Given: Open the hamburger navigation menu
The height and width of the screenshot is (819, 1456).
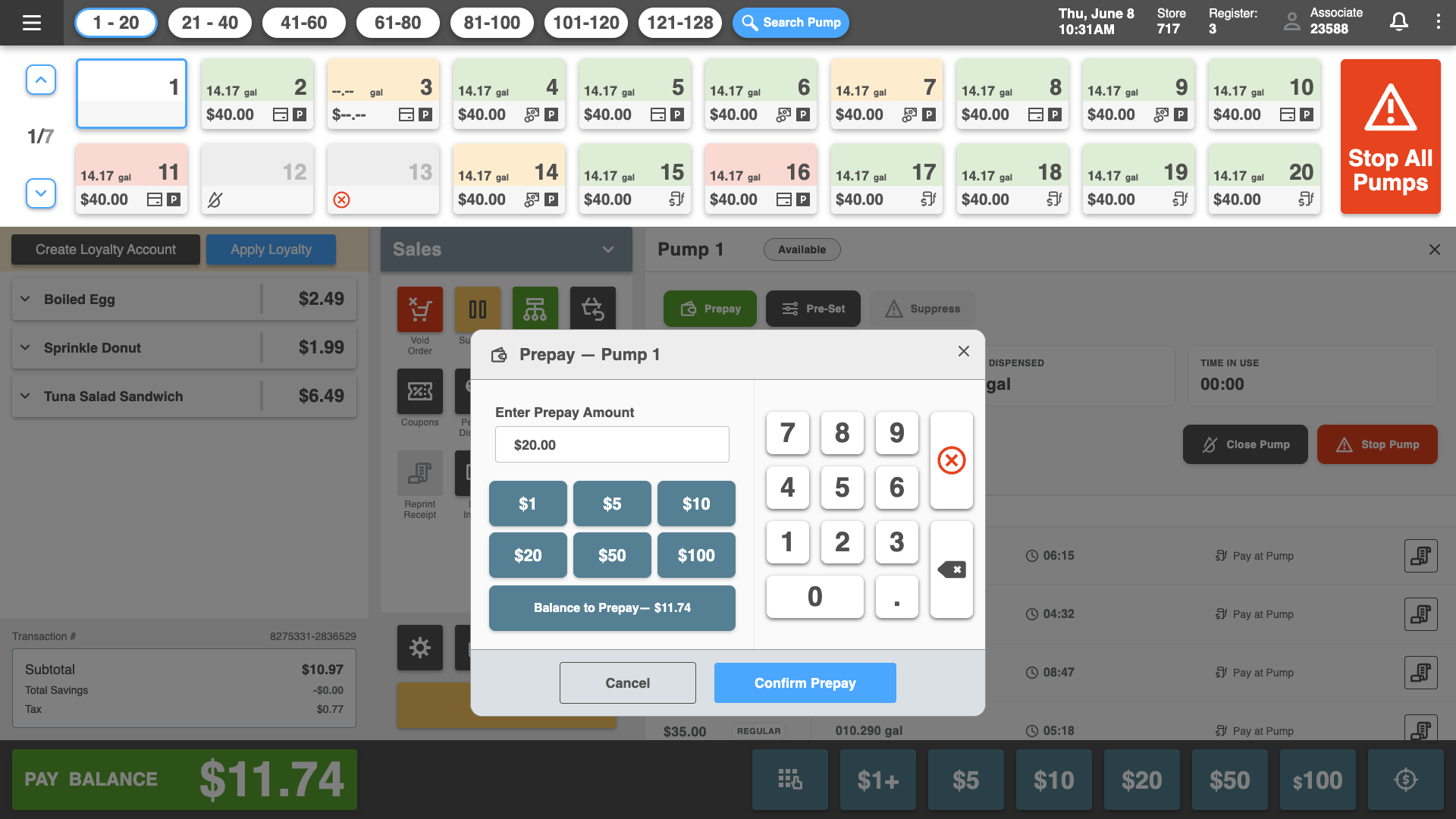Looking at the screenshot, I should point(31,22).
